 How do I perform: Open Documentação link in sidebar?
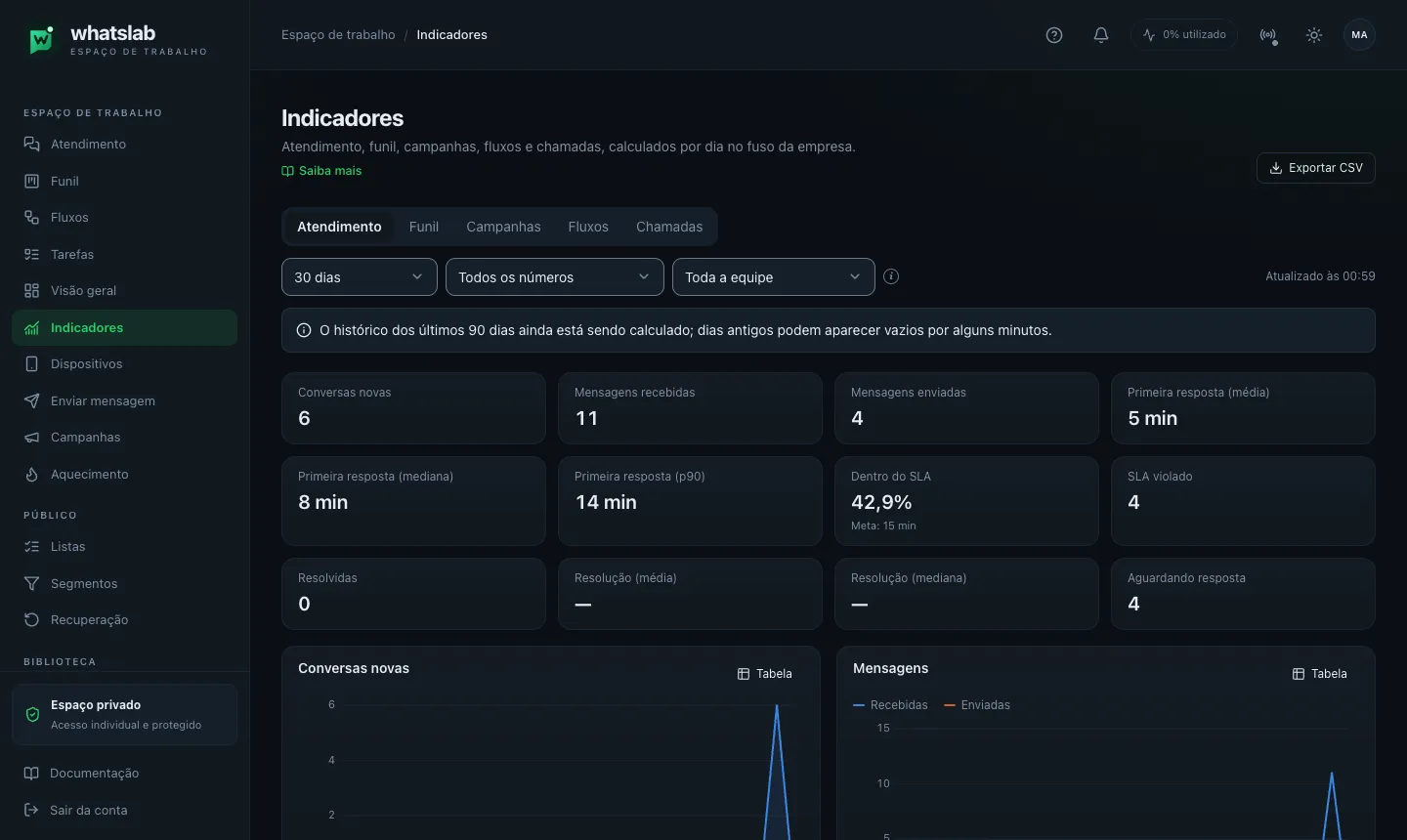pos(124,774)
